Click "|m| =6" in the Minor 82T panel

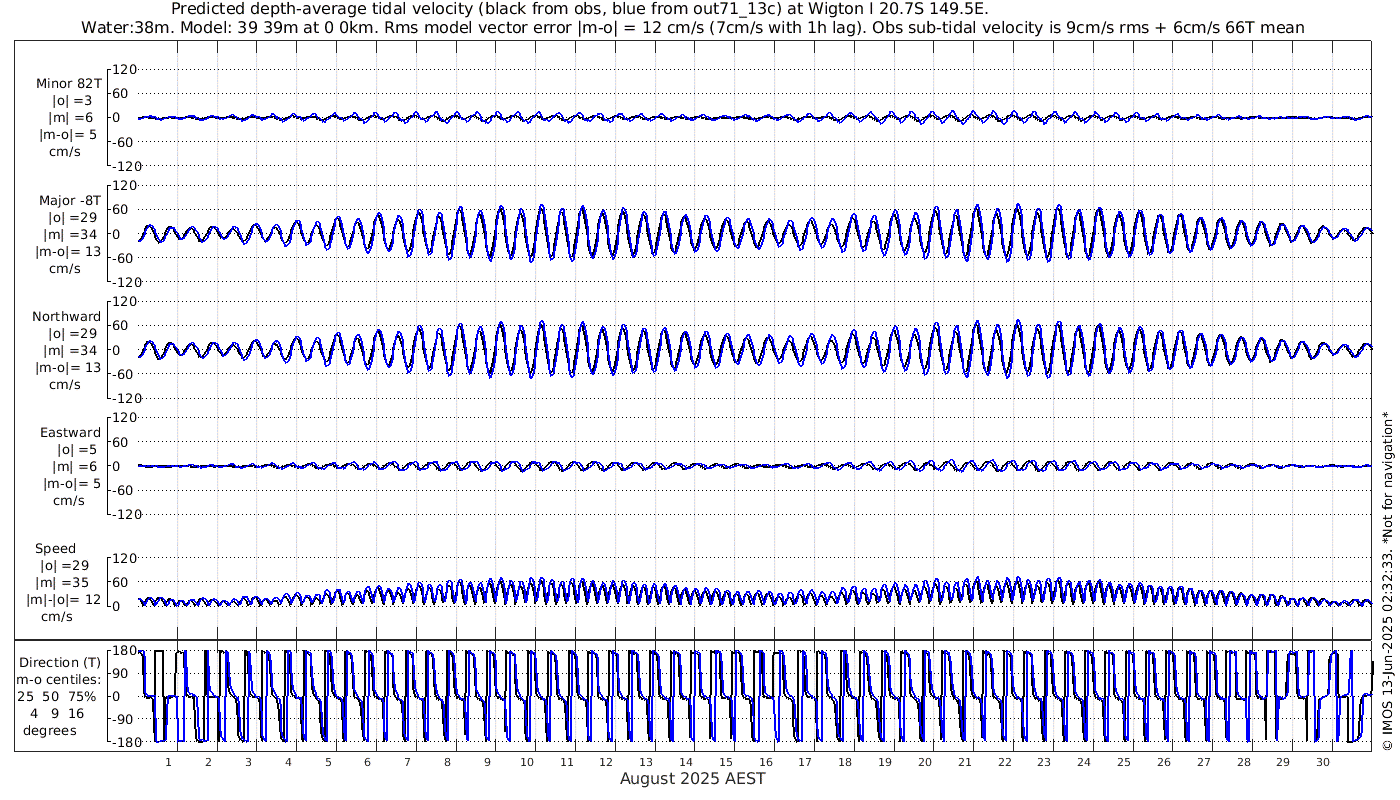click(x=72, y=117)
